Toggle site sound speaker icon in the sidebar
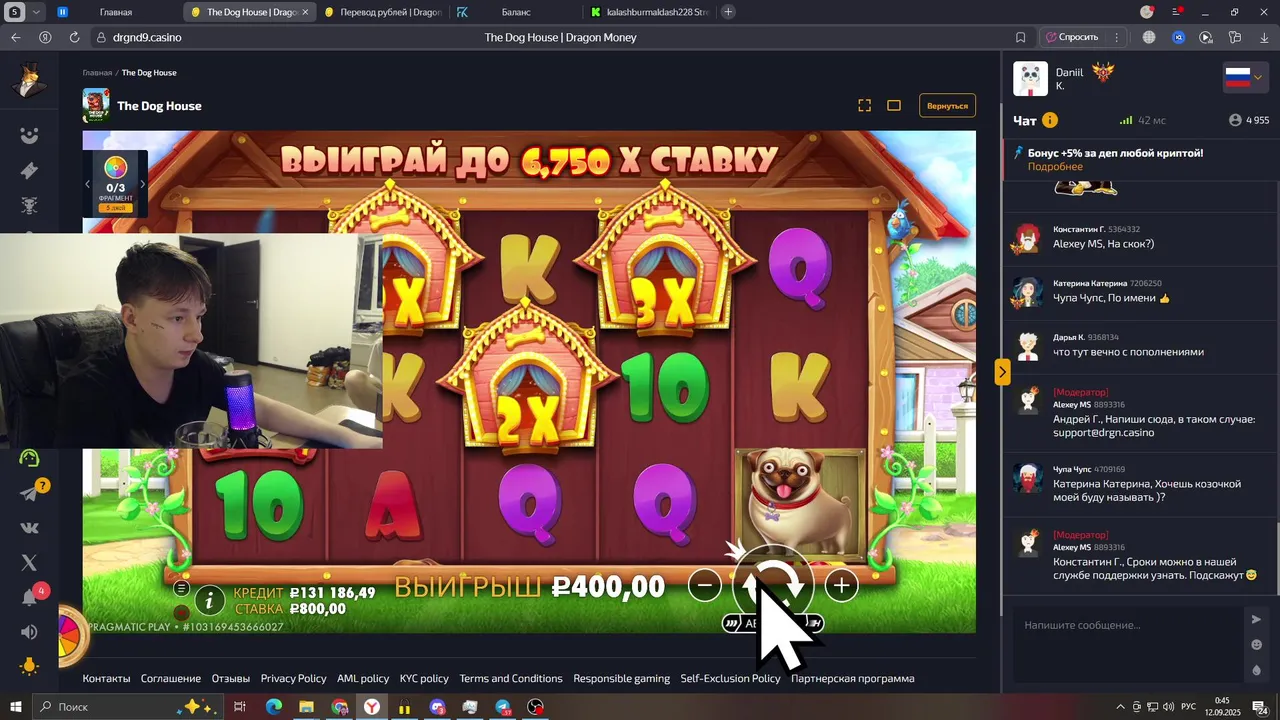The image size is (1280, 720). pos(29,632)
